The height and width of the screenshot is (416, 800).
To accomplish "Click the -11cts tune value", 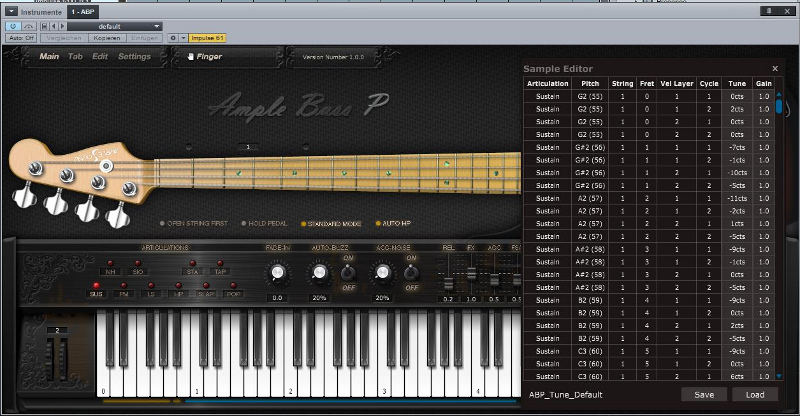I will pyautogui.click(x=737, y=198).
